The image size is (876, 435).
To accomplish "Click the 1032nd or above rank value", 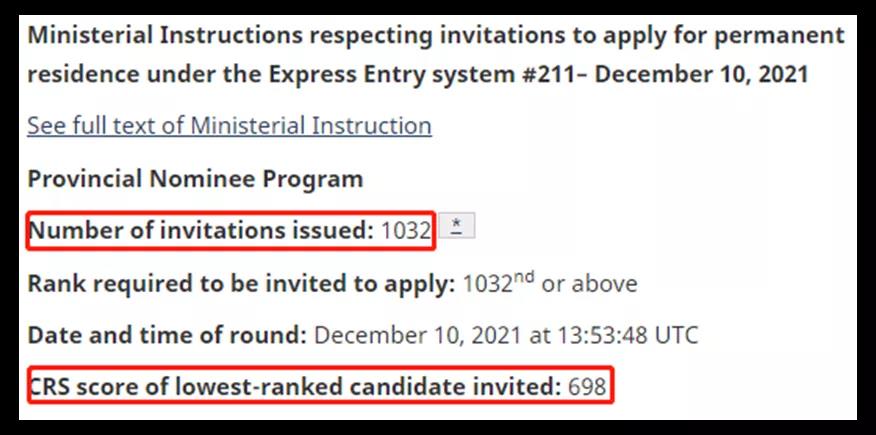I will pyautogui.click(x=550, y=283).
